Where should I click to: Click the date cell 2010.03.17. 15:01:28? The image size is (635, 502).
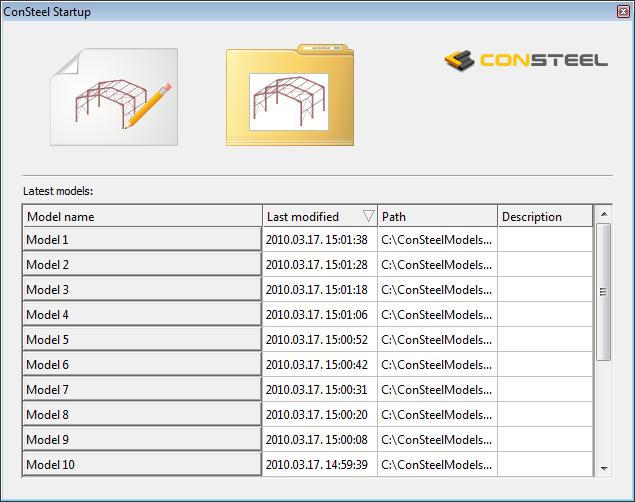[320, 264]
